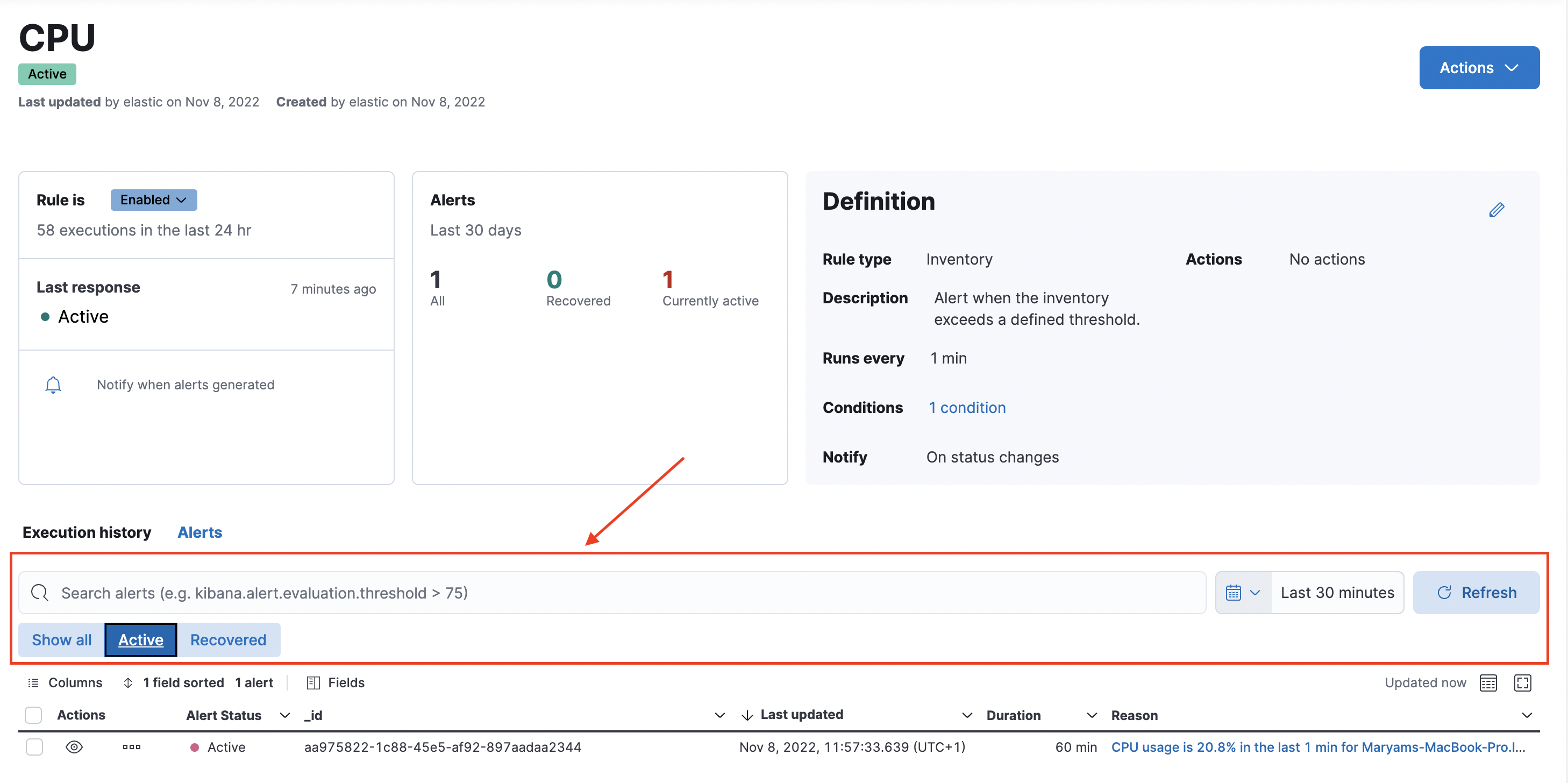1568x783 pixels.
Task: Open the table density display options icon
Action: [x=1488, y=682]
